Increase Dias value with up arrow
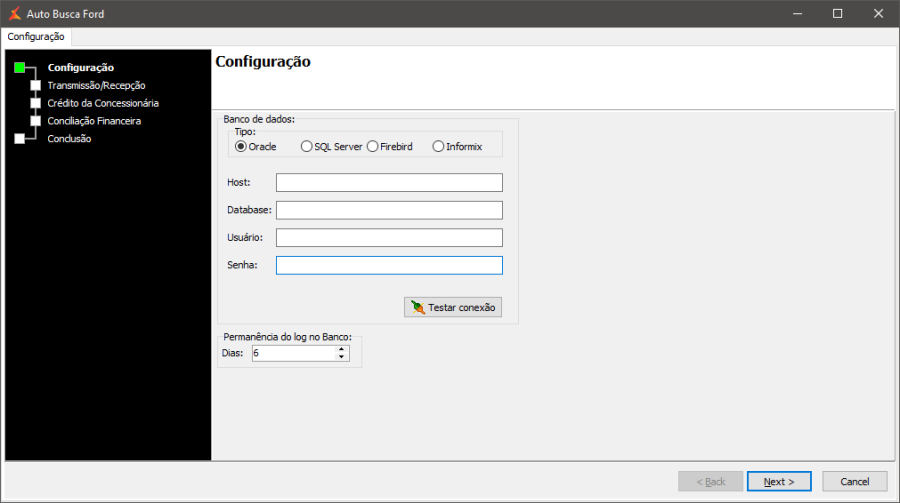The image size is (900, 503). pyautogui.click(x=343, y=350)
